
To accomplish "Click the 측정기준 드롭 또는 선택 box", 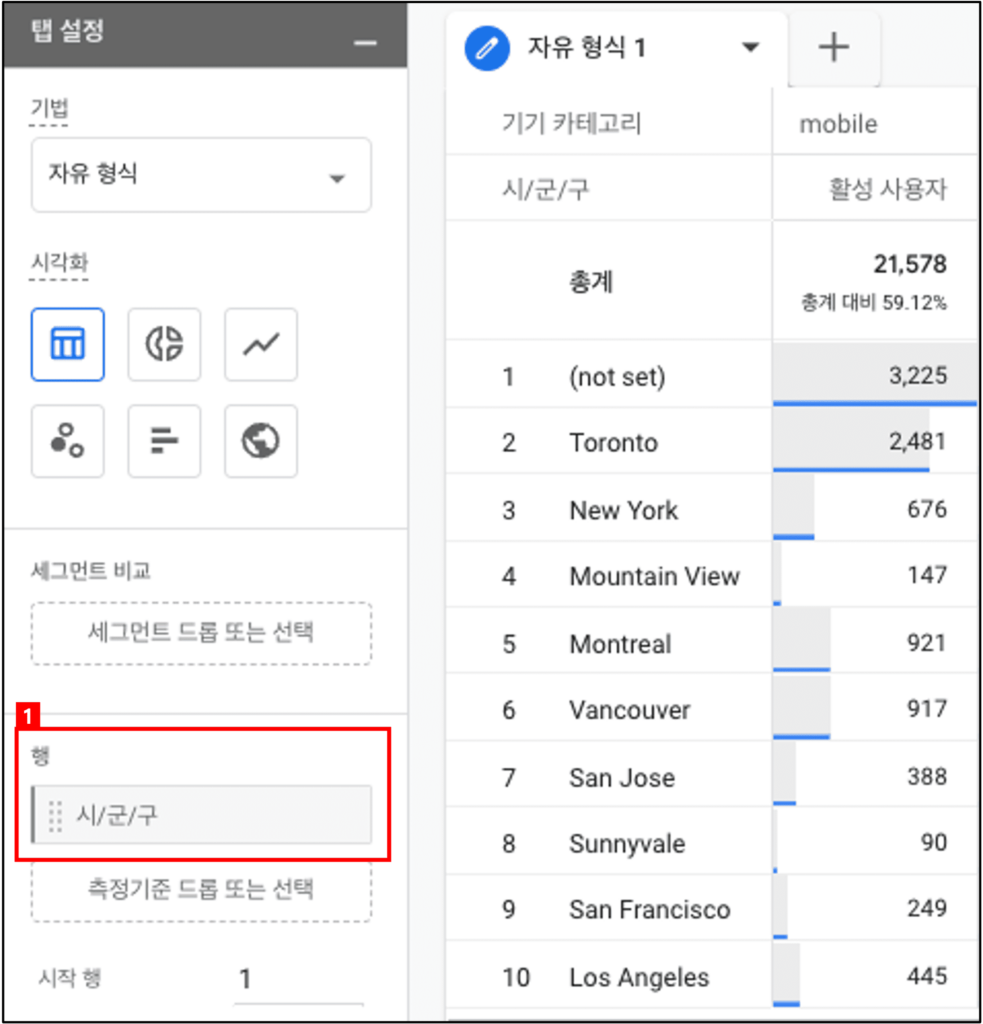I will pyautogui.click(x=201, y=890).
